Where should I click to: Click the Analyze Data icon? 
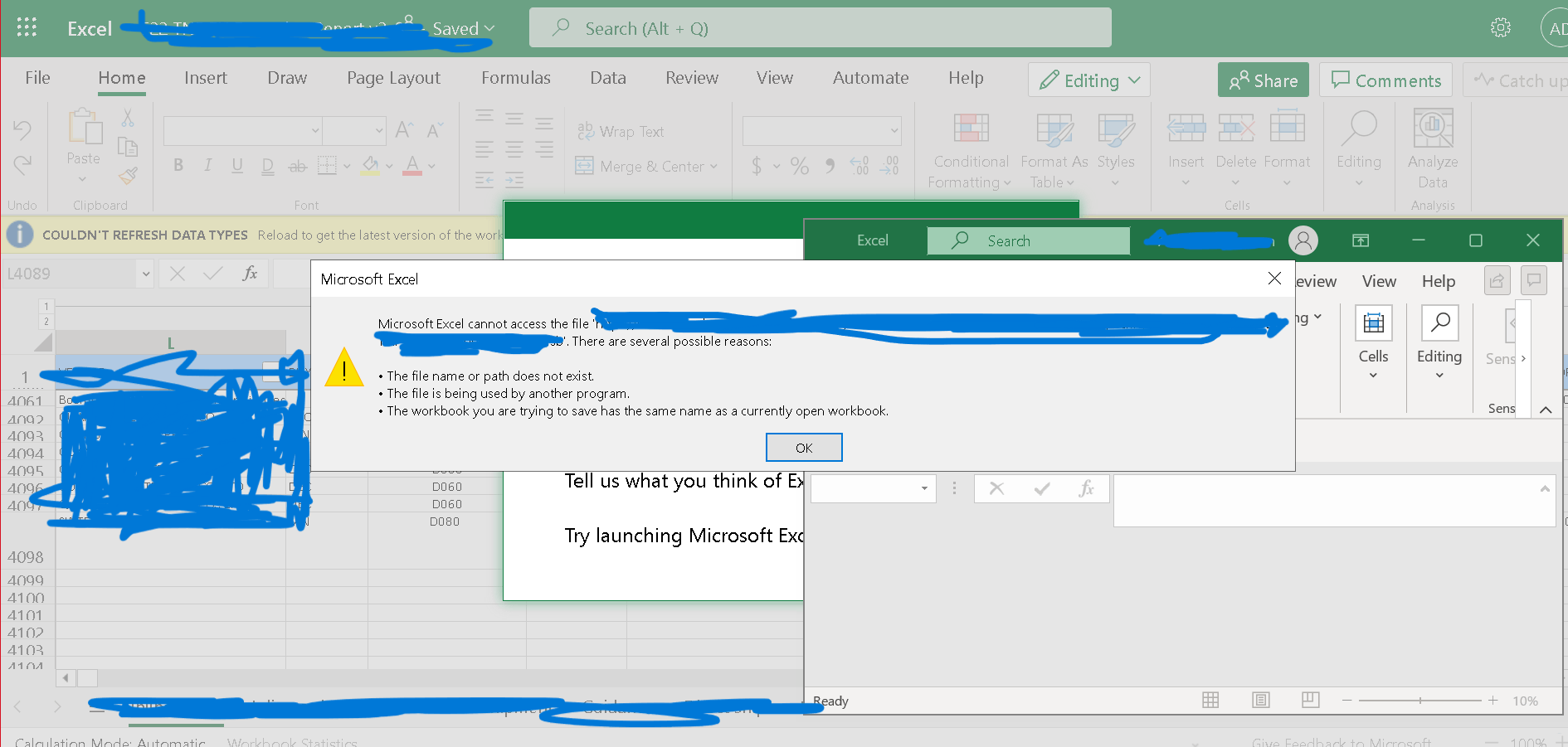pyautogui.click(x=1433, y=129)
